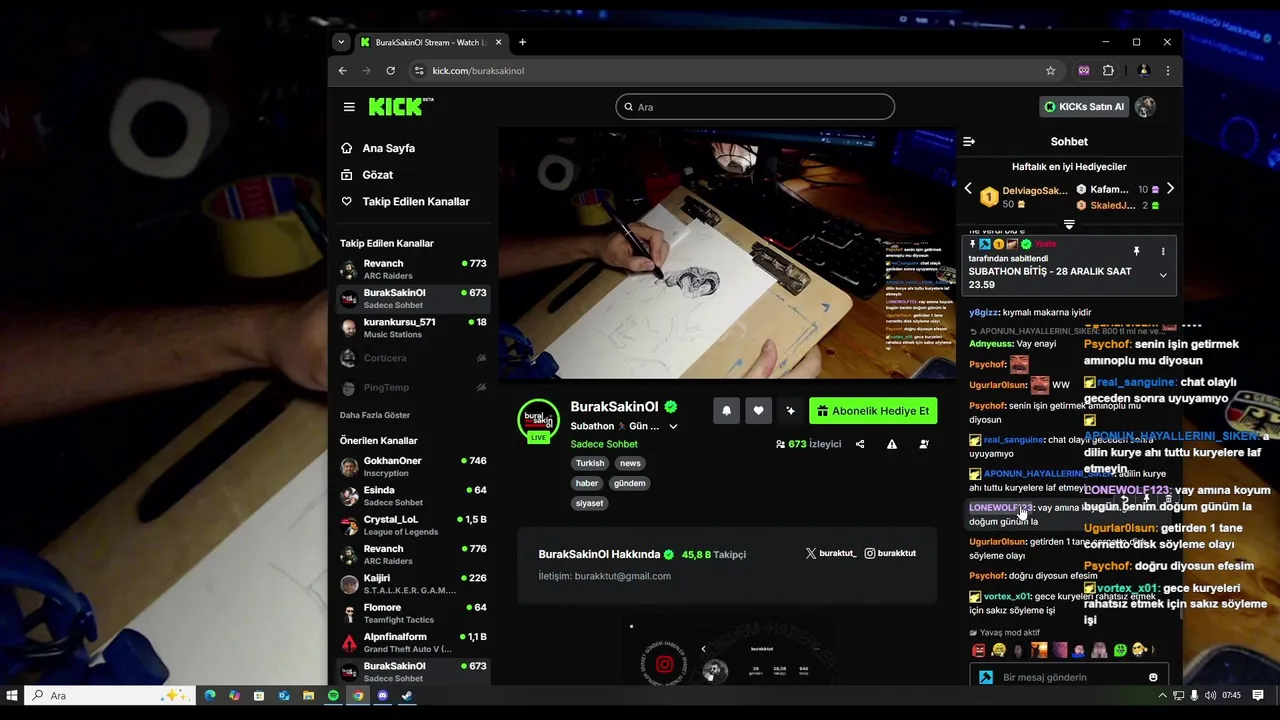Screen dimensions: 1280x720
Task: Select the siyaset tag
Action: 589,503
